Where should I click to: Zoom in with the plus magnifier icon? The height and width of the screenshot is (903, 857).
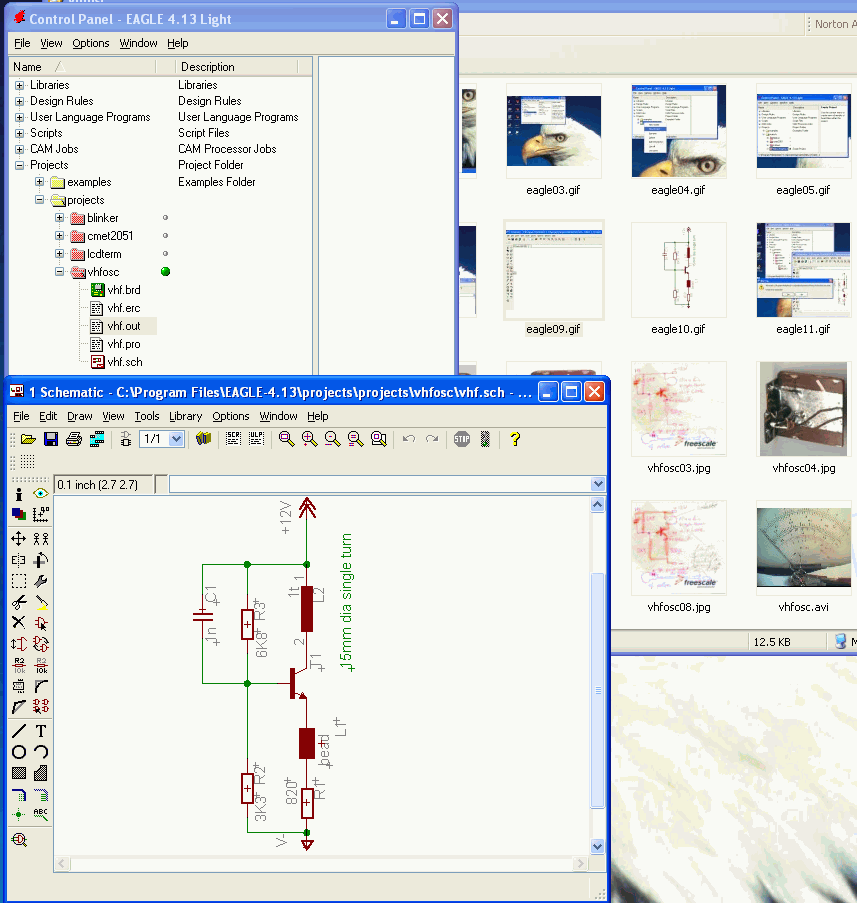pos(309,439)
